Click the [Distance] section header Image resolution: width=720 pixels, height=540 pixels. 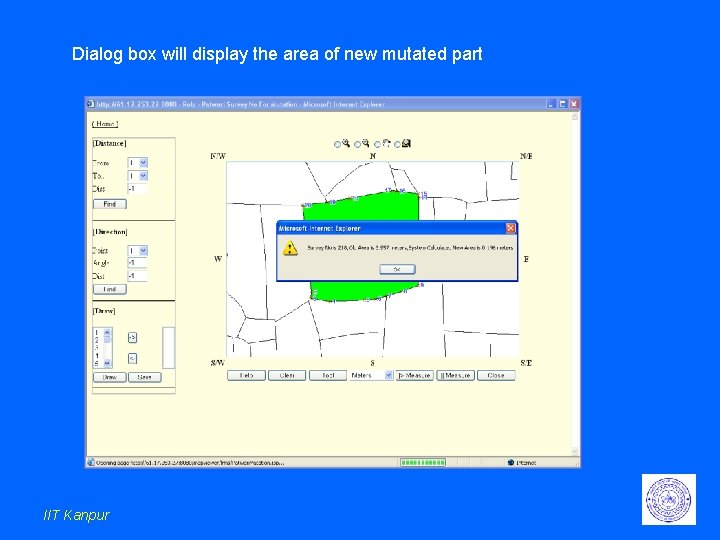coord(109,143)
